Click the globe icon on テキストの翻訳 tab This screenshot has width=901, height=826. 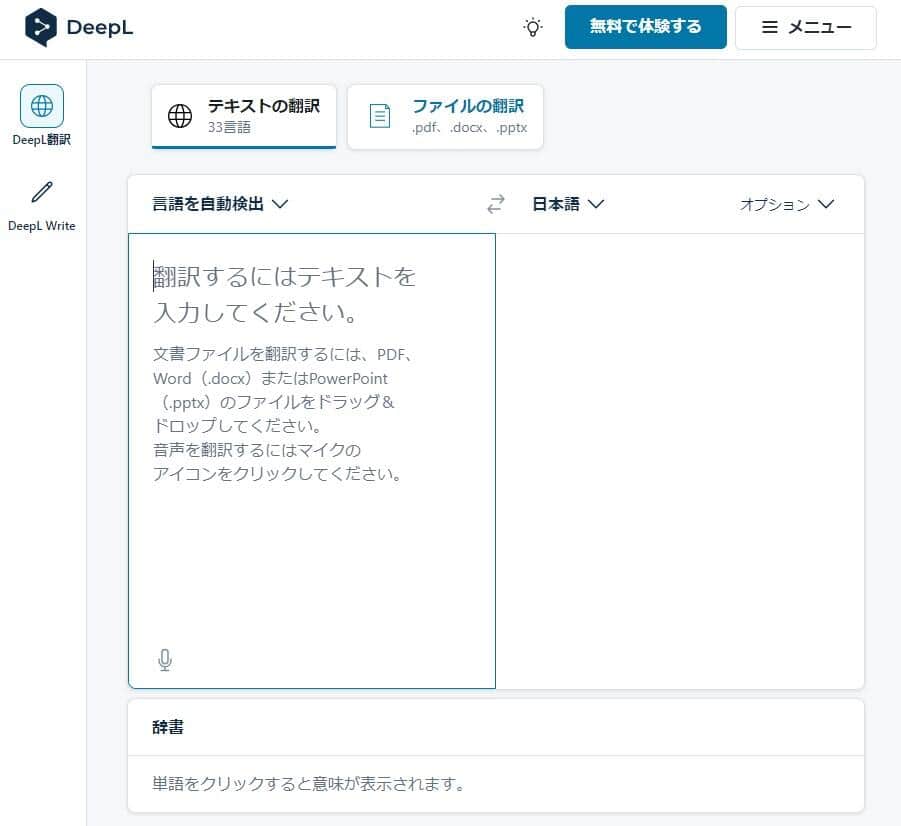(x=178, y=116)
